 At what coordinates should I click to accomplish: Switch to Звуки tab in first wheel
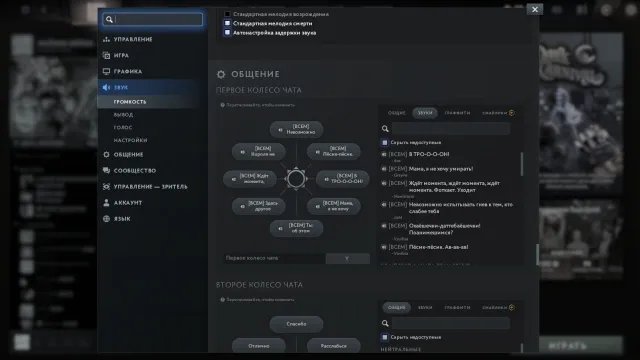(425, 113)
